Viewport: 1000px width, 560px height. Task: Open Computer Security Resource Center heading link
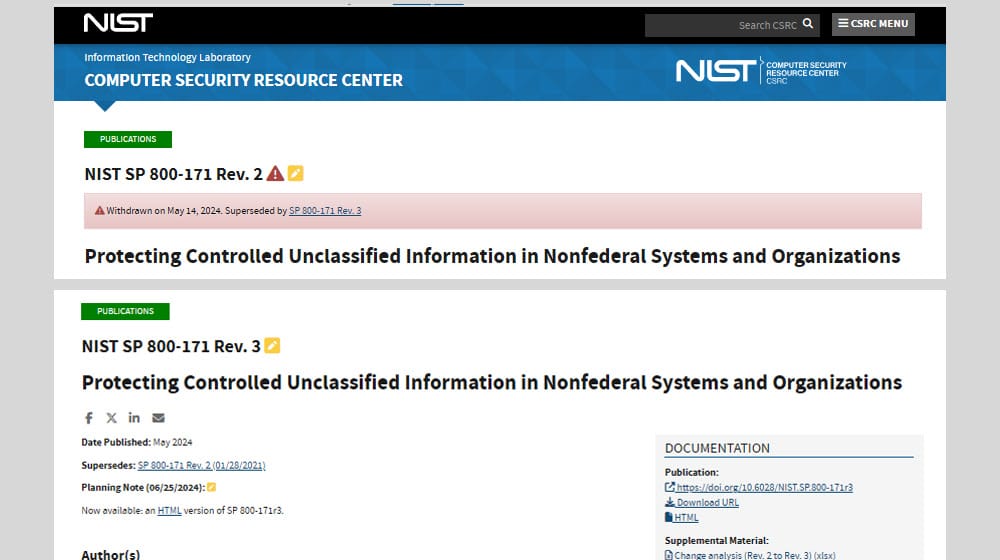[243, 80]
